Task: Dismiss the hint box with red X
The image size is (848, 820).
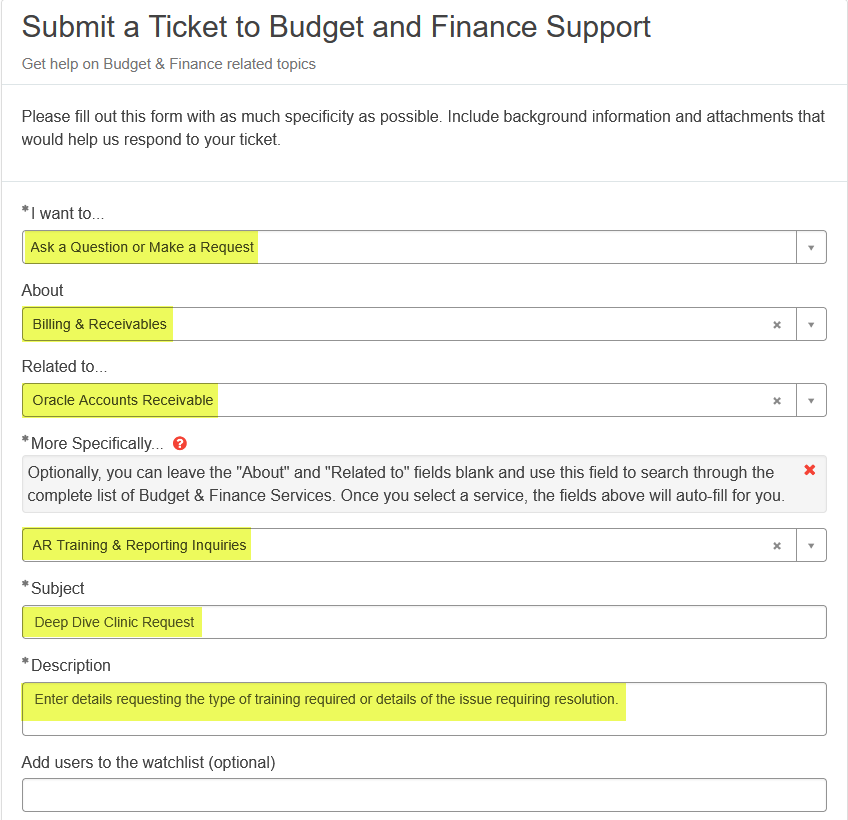Action: tap(810, 470)
